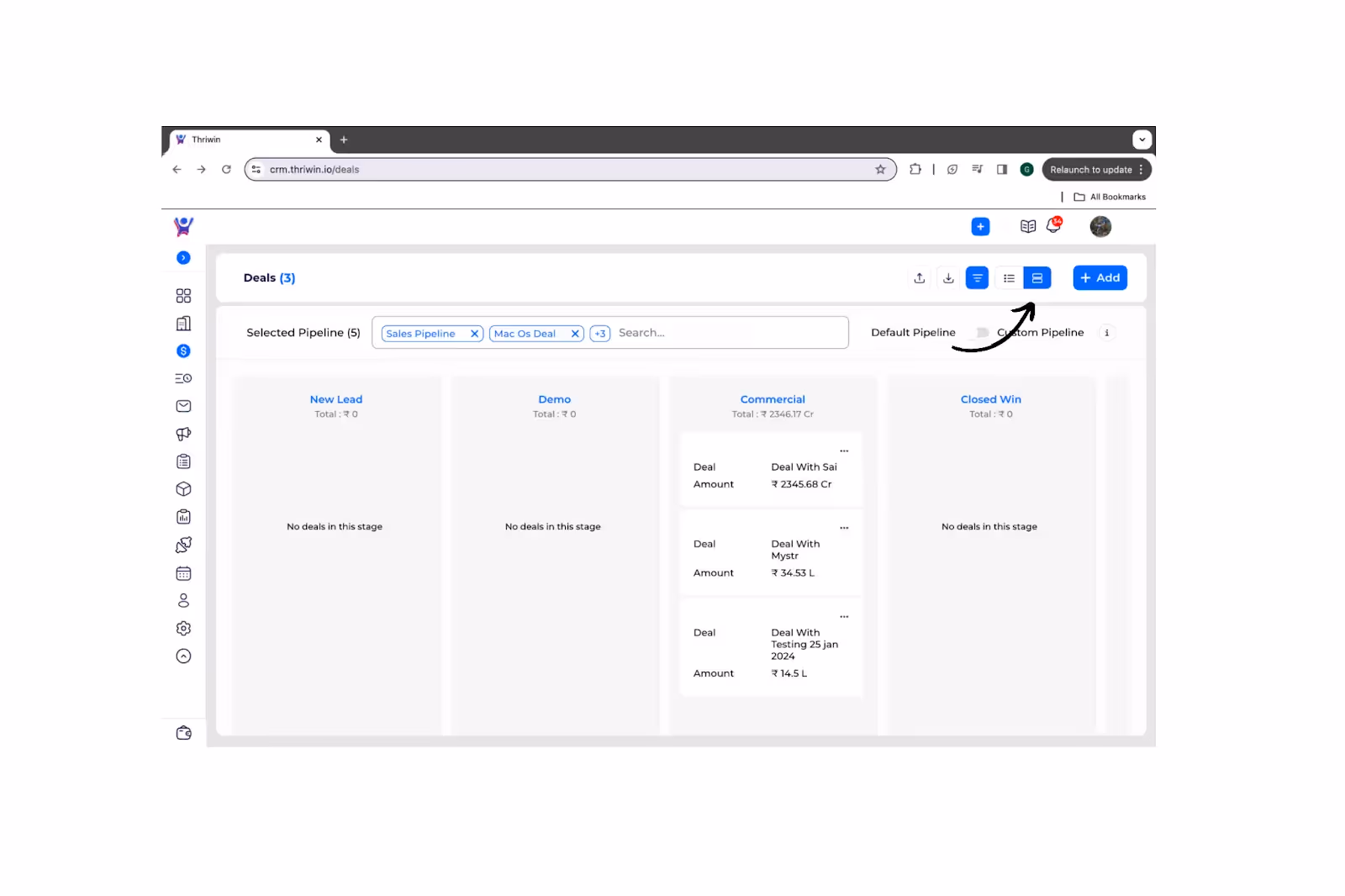Open the Deal With Mystr card
This screenshot has height=896, width=1345.
pos(771,553)
